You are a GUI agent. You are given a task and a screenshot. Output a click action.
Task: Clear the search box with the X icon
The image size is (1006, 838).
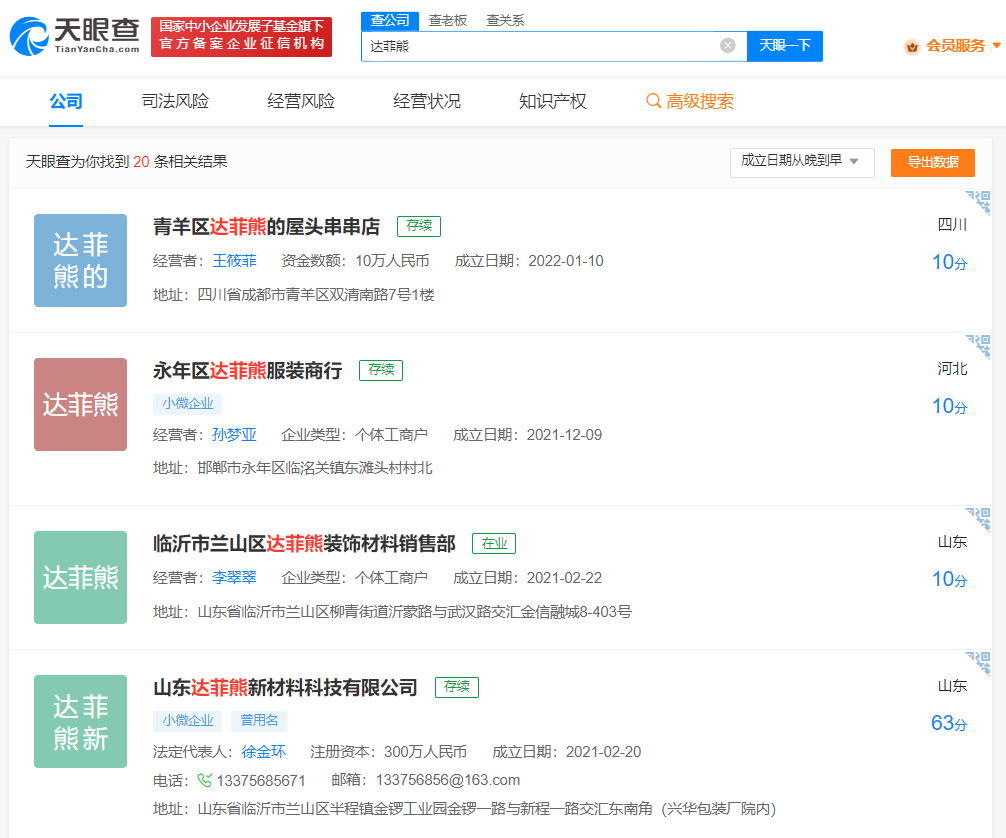point(728,45)
